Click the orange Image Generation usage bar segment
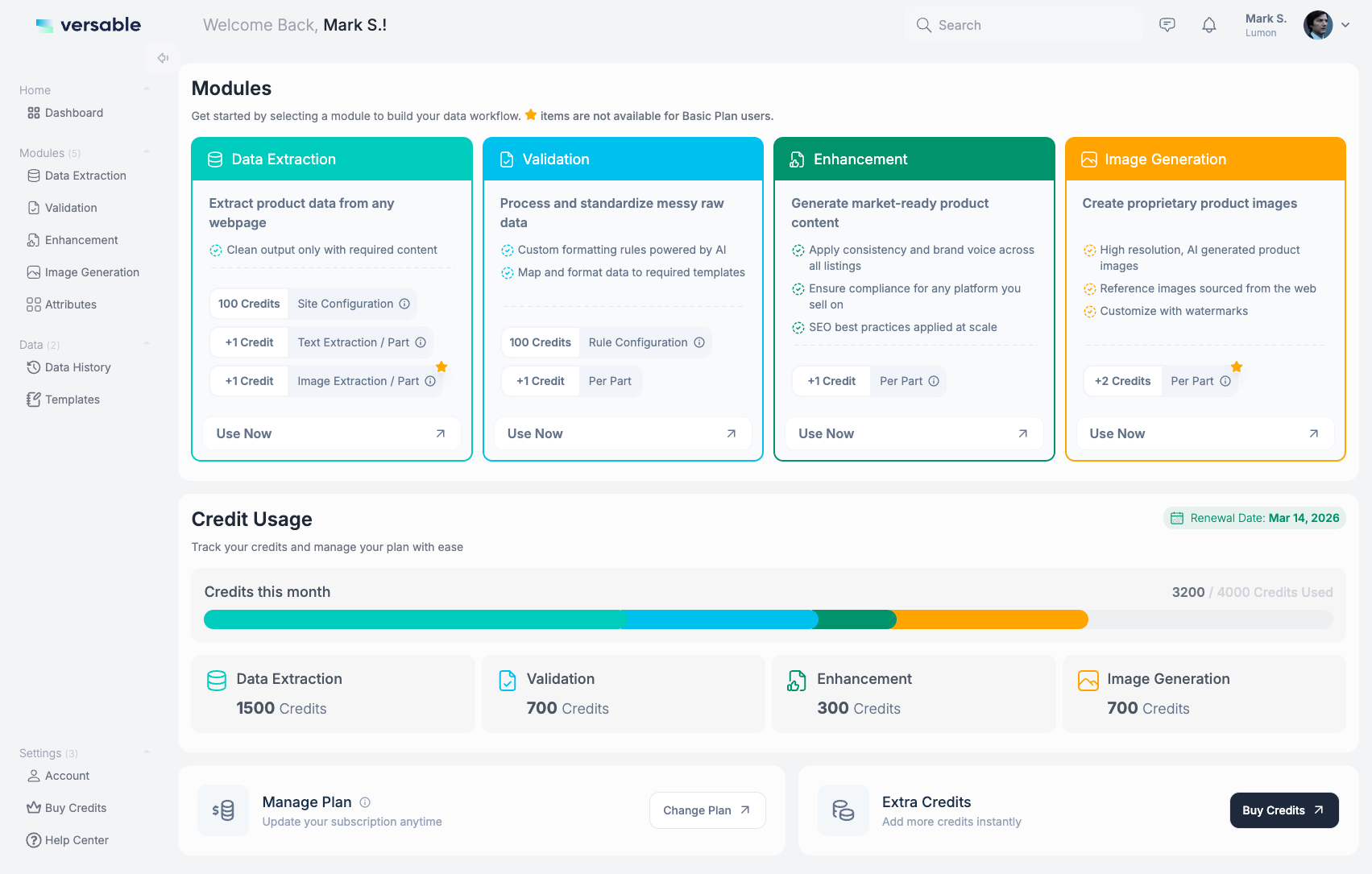This screenshot has height=874, width=1372. [x=992, y=619]
